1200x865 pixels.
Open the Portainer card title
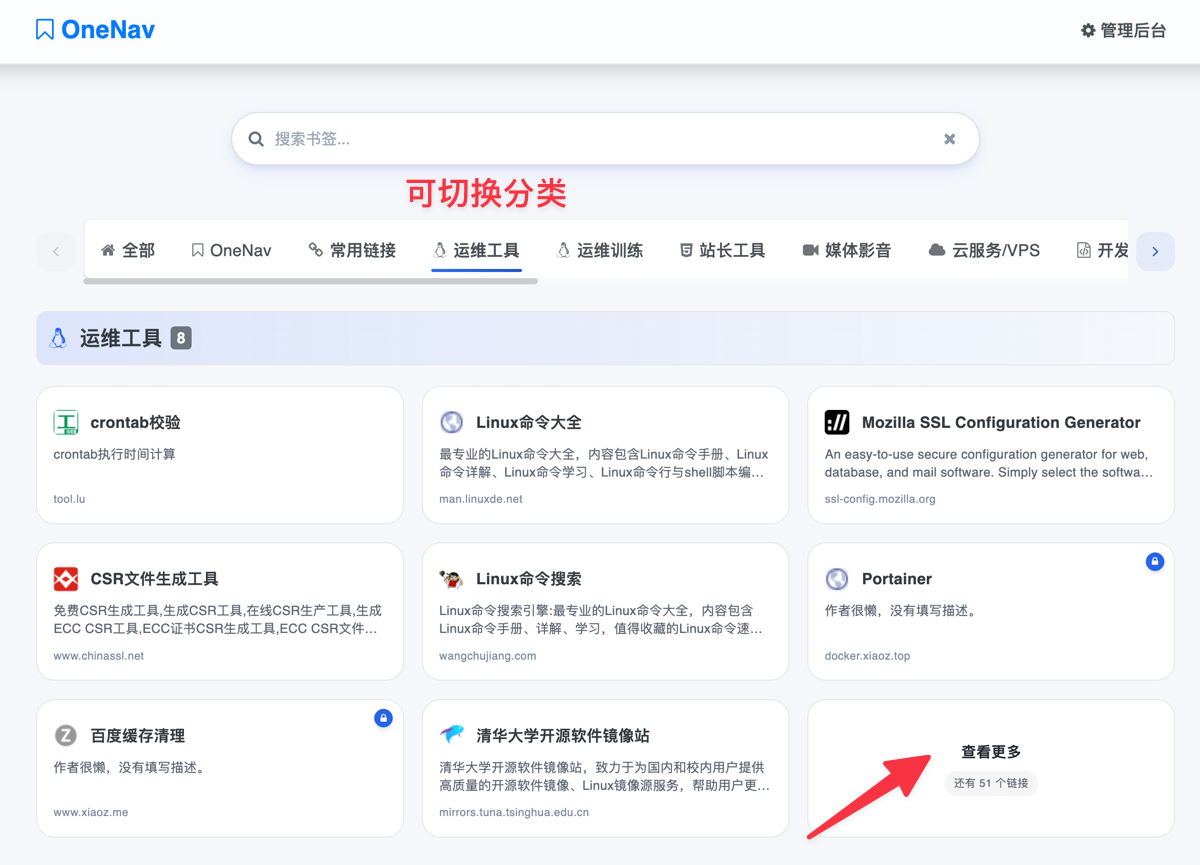click(897, 579)
